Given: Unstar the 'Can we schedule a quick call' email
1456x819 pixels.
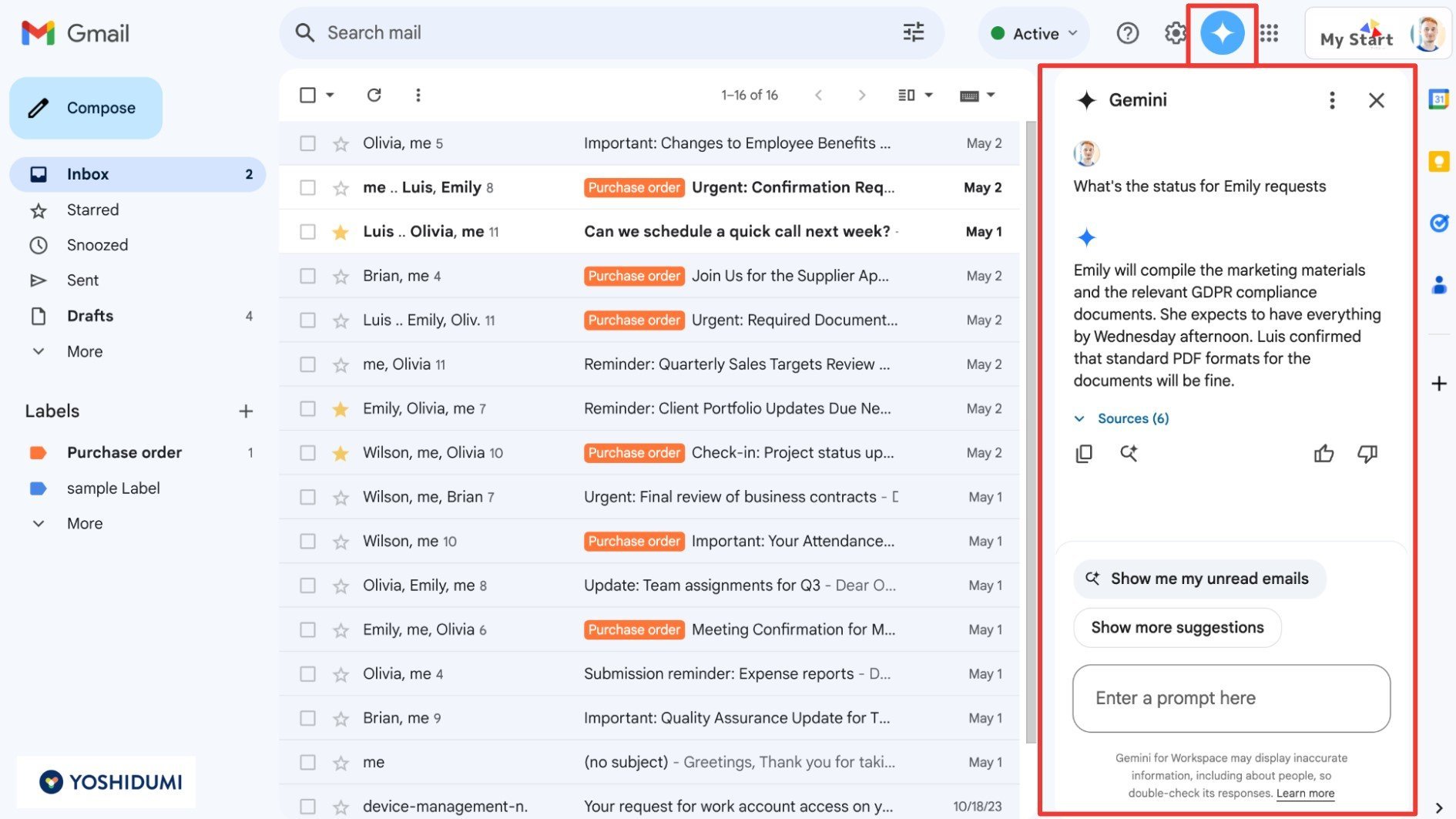Looking at the screenshot, I should coord(341,232).
